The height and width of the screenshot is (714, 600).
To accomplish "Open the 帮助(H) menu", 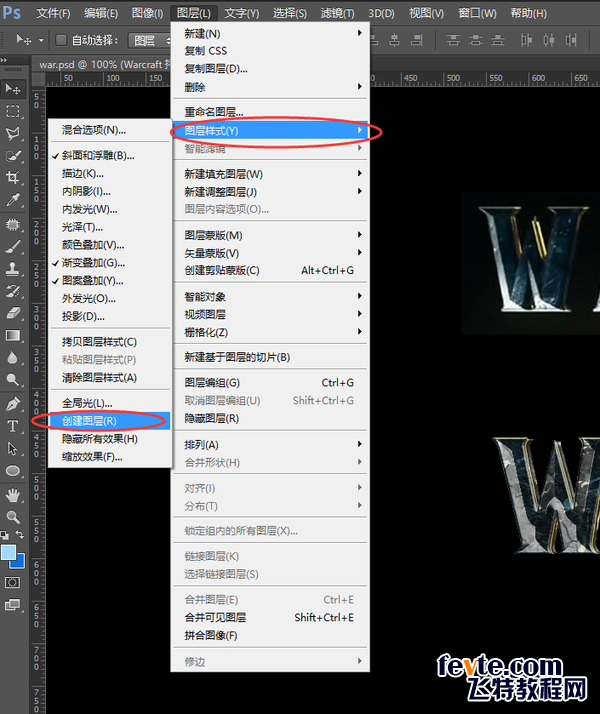I will pos(529,13).
